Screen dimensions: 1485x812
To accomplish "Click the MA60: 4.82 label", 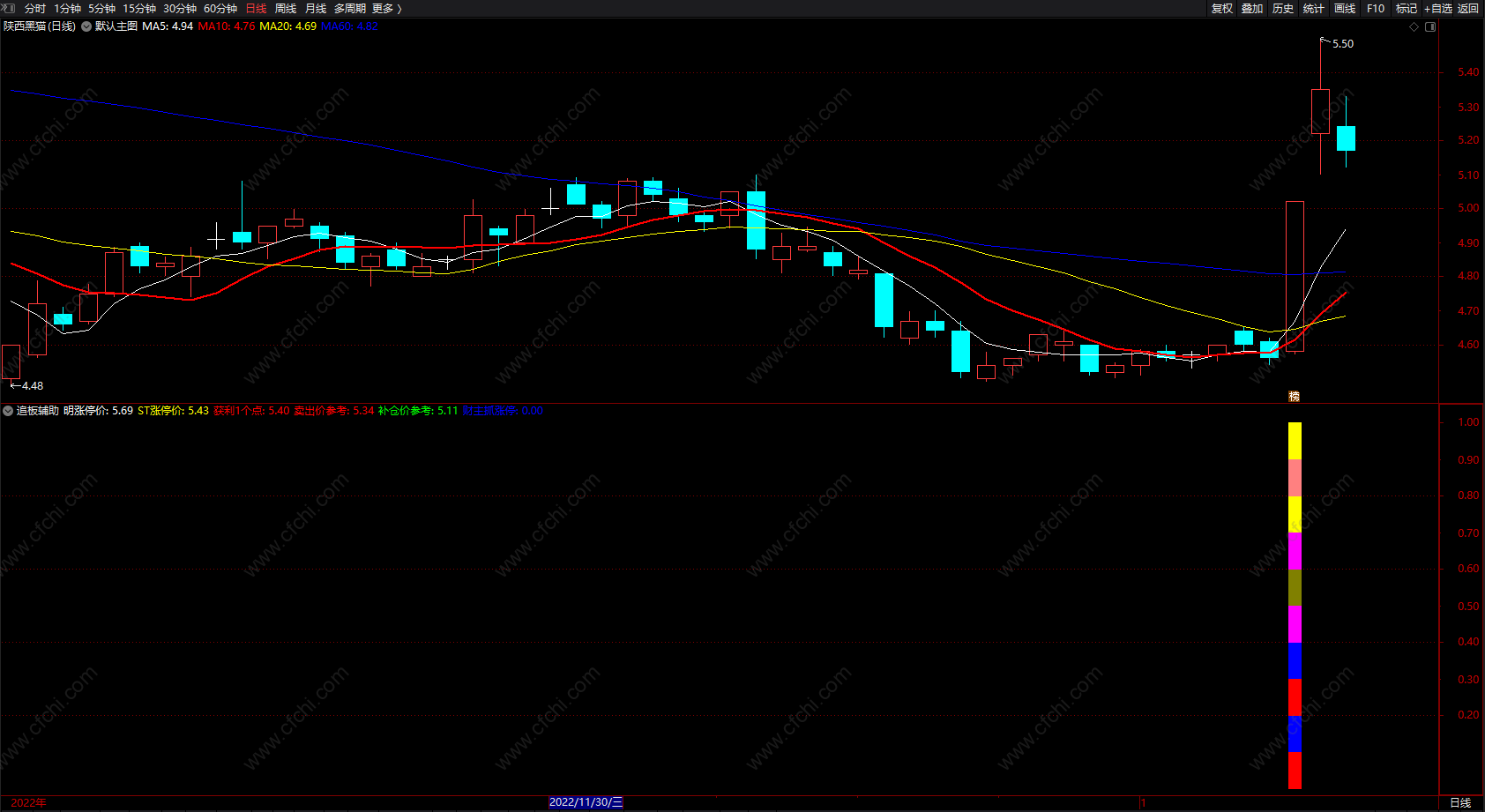I will click(x=350, y=26).
